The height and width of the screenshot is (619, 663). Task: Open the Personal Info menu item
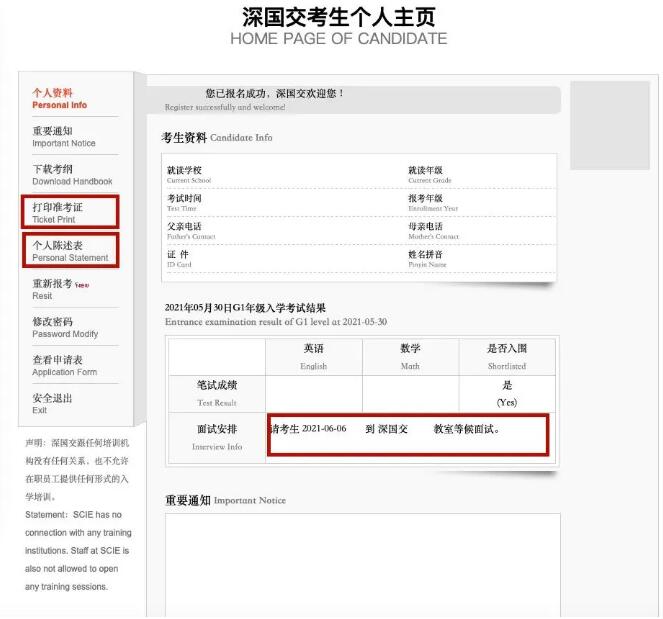(x=60, y=99)
